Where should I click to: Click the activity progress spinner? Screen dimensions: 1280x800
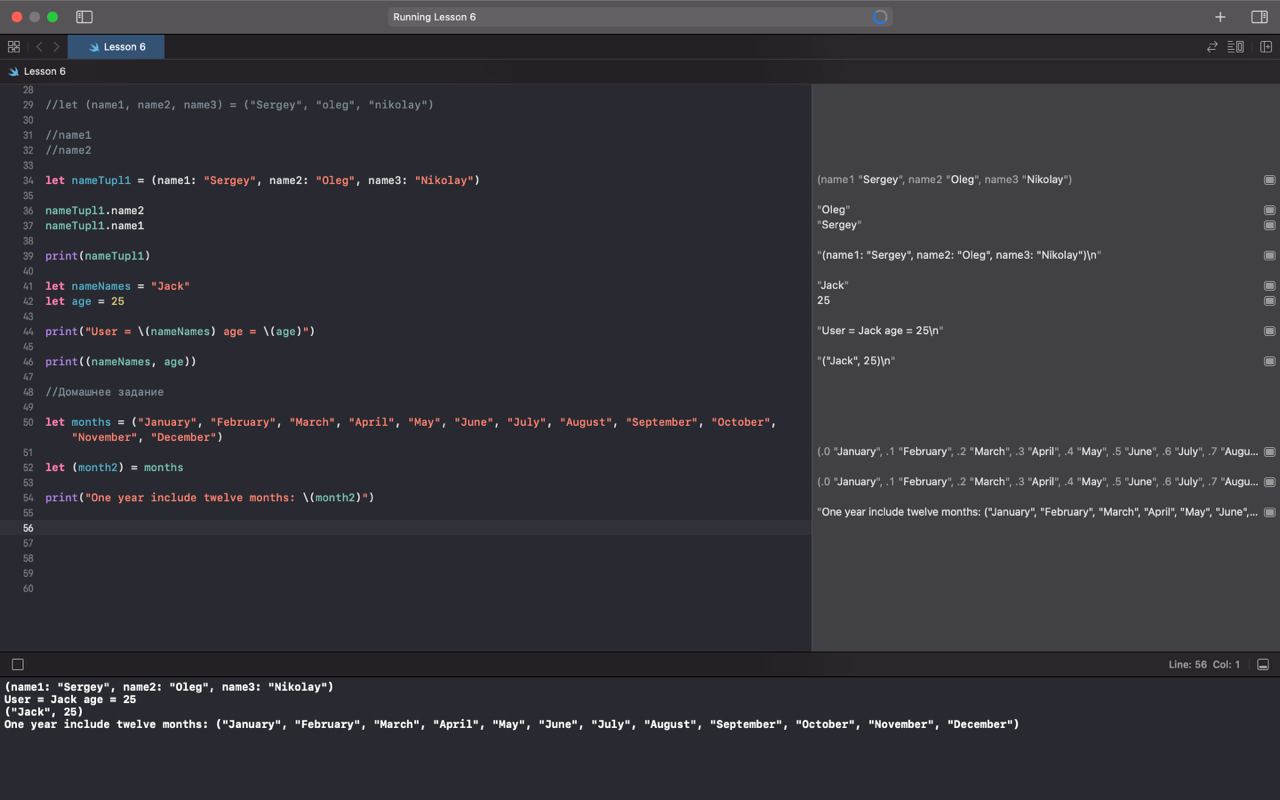tap(880, 17)
